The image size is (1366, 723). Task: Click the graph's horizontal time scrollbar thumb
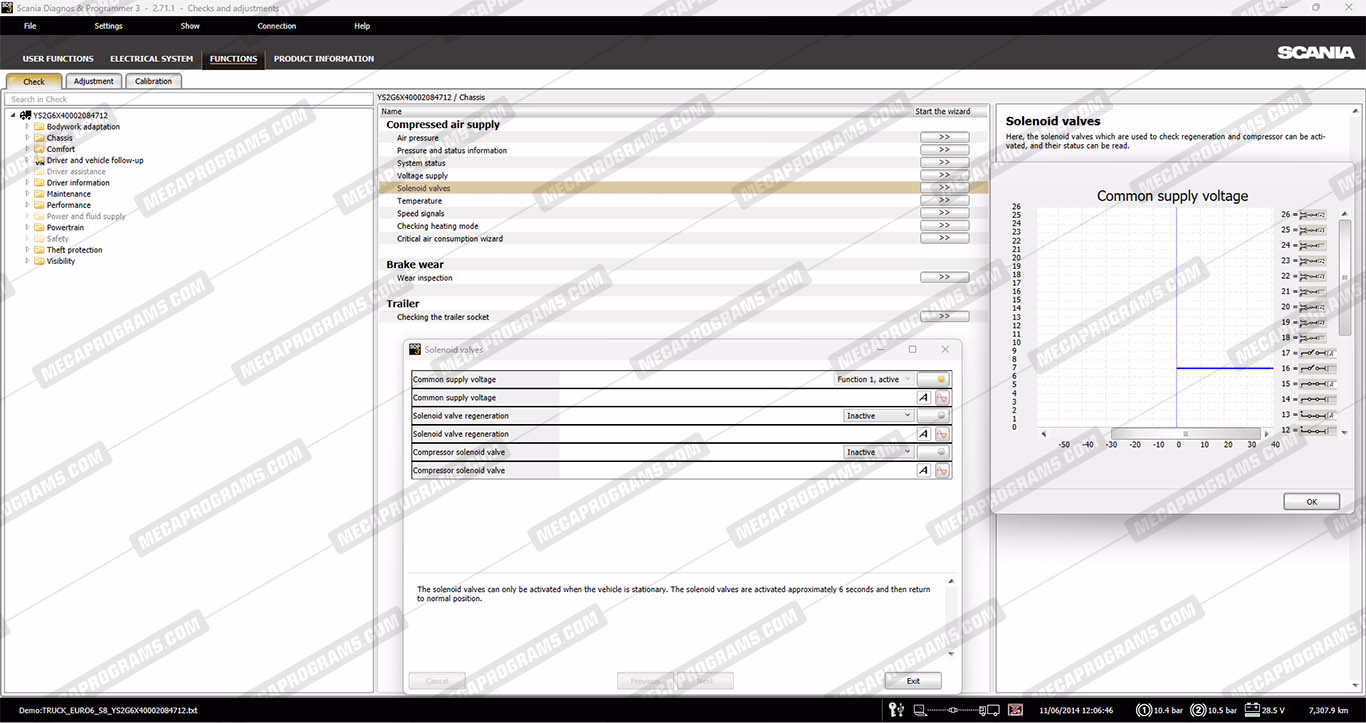(x=1185, y=434)
